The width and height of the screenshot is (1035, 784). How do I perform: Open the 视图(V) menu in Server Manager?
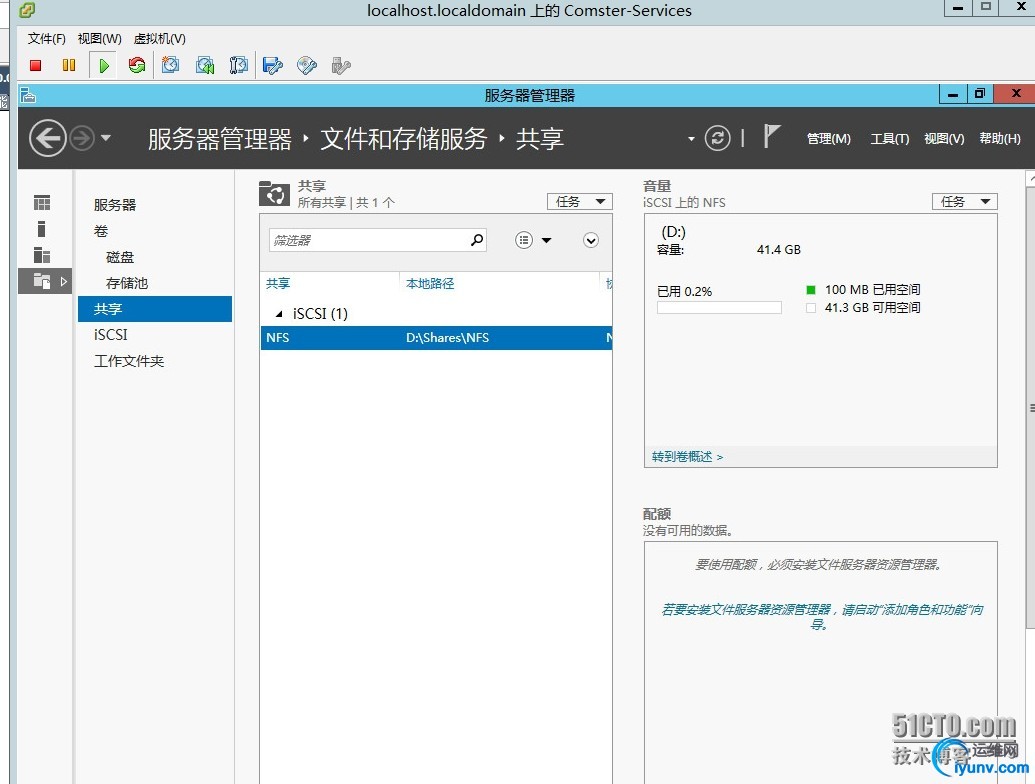click(x=944, y=139)
